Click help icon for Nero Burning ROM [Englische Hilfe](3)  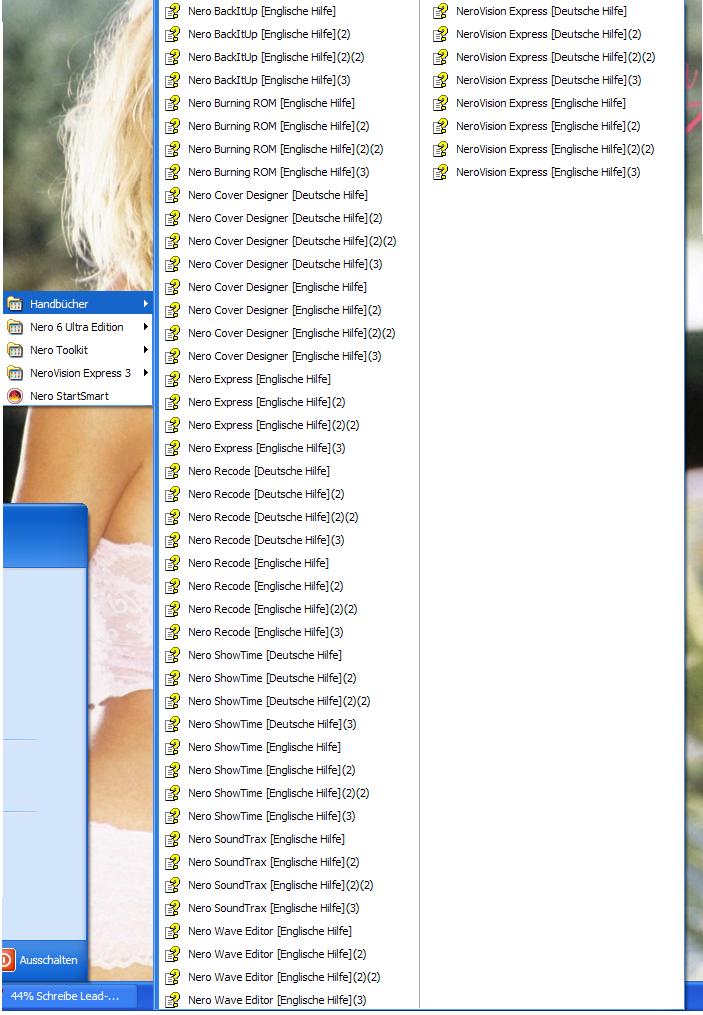point(172,172)
